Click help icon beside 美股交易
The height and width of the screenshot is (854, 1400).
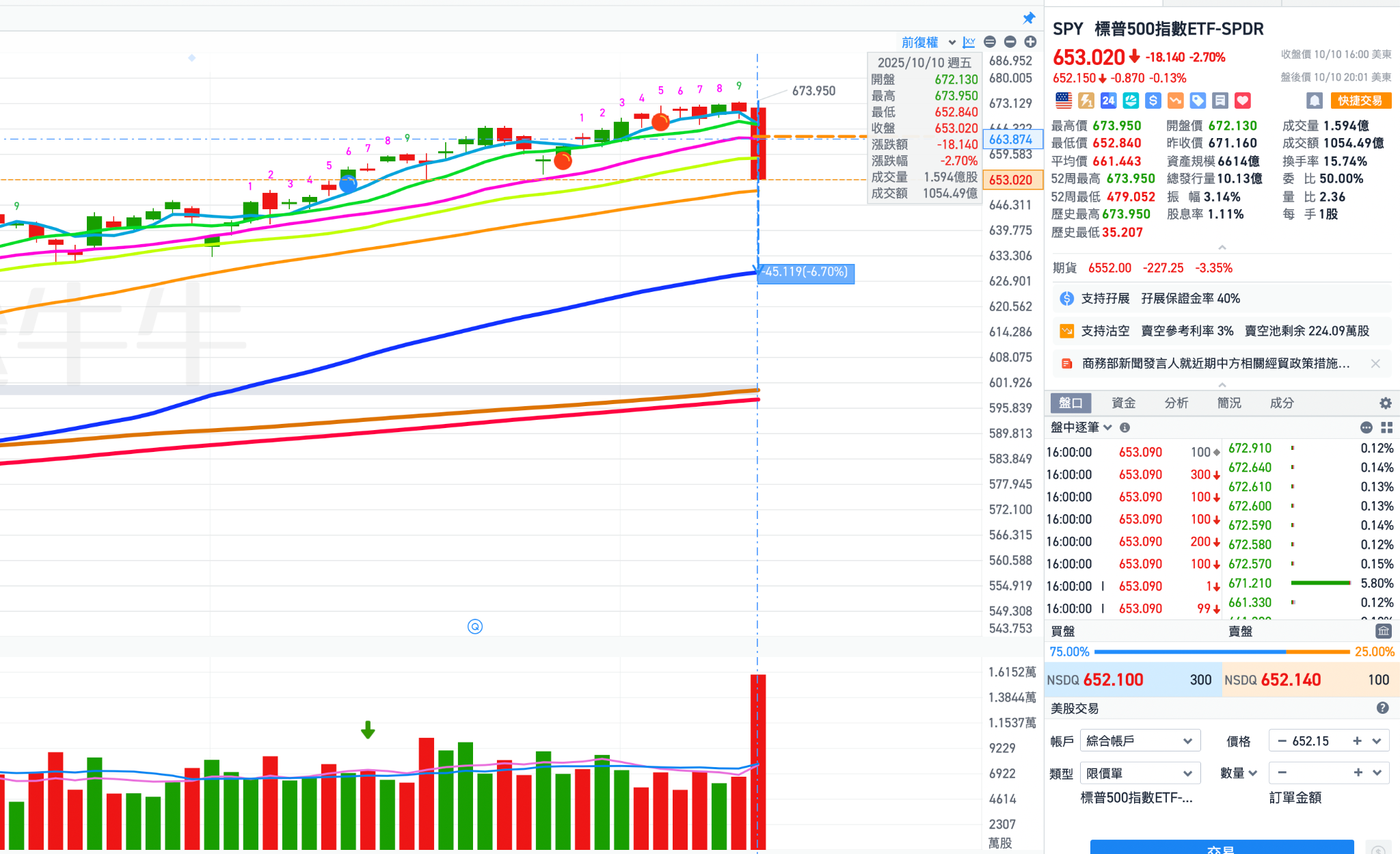point(1382,708)
